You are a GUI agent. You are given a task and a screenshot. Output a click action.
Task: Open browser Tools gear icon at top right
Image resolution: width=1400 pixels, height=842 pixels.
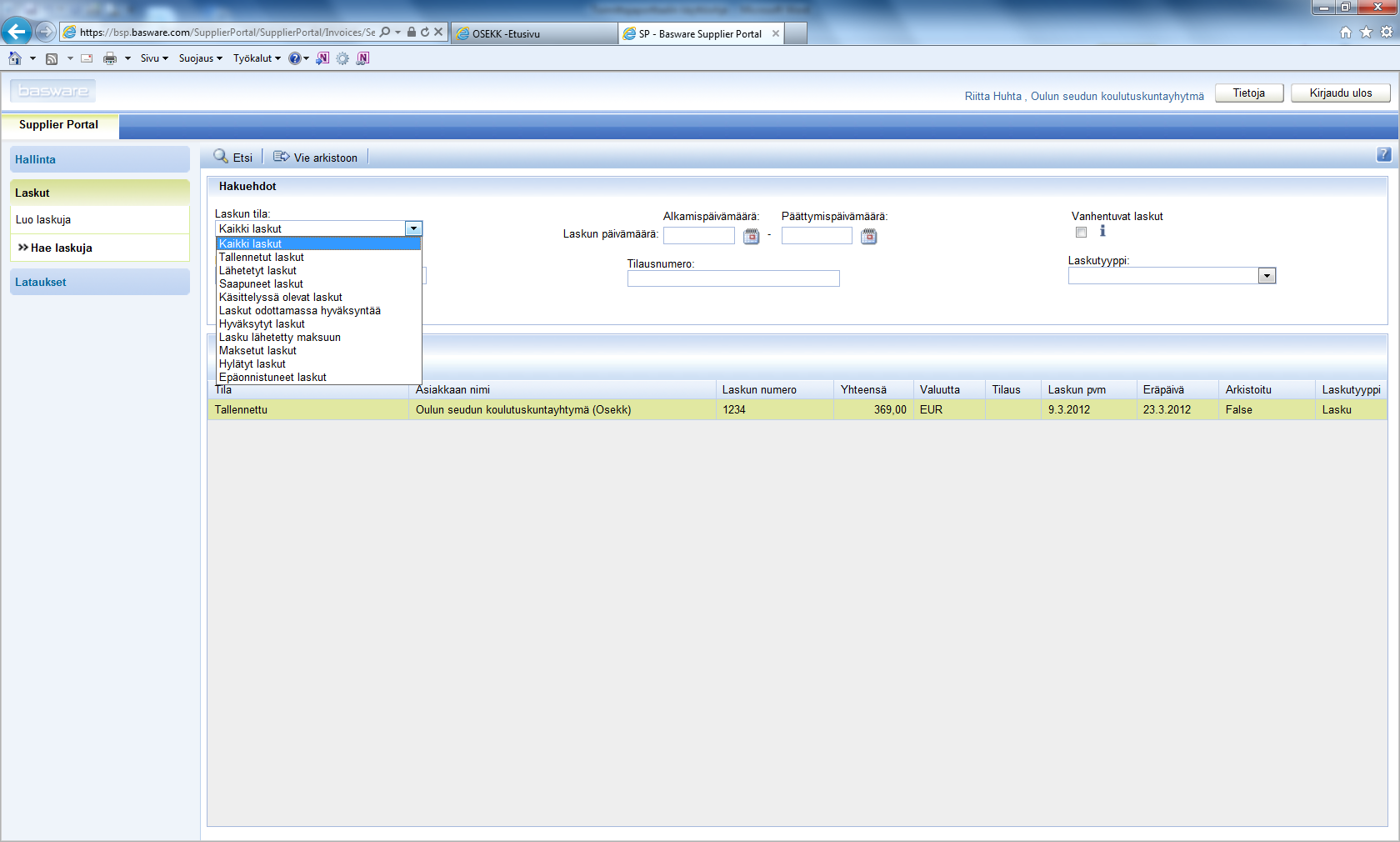1387,33
